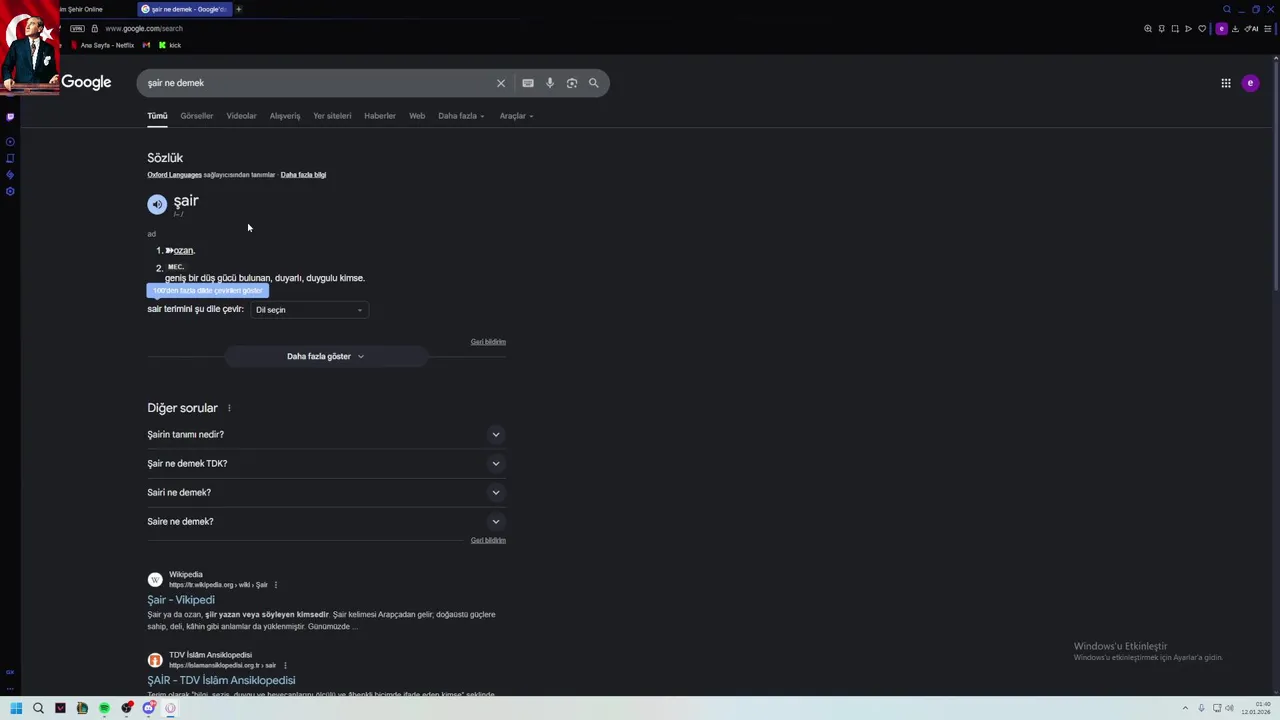The image size is (1280, 720).
Task: Open Oxford Languages provider link
Action: 174,175
